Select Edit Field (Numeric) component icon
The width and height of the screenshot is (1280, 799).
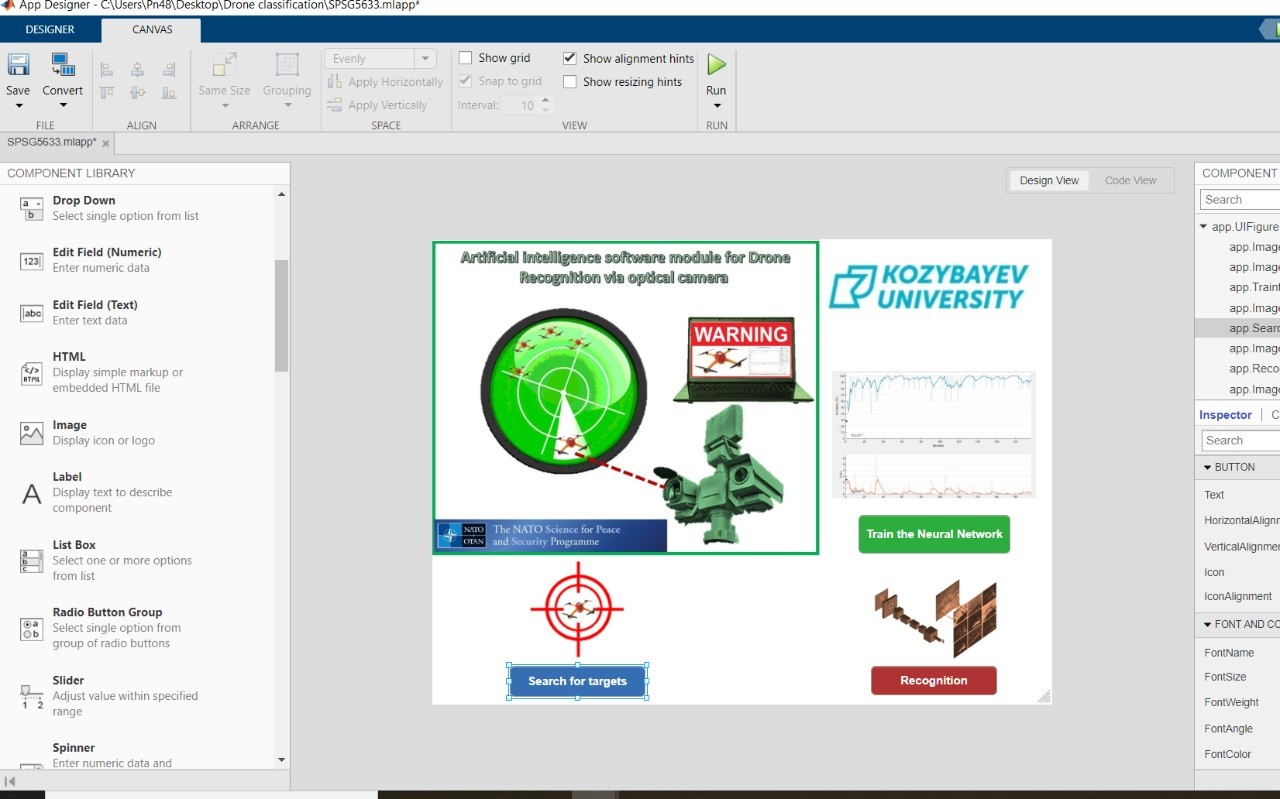[32, 261]
